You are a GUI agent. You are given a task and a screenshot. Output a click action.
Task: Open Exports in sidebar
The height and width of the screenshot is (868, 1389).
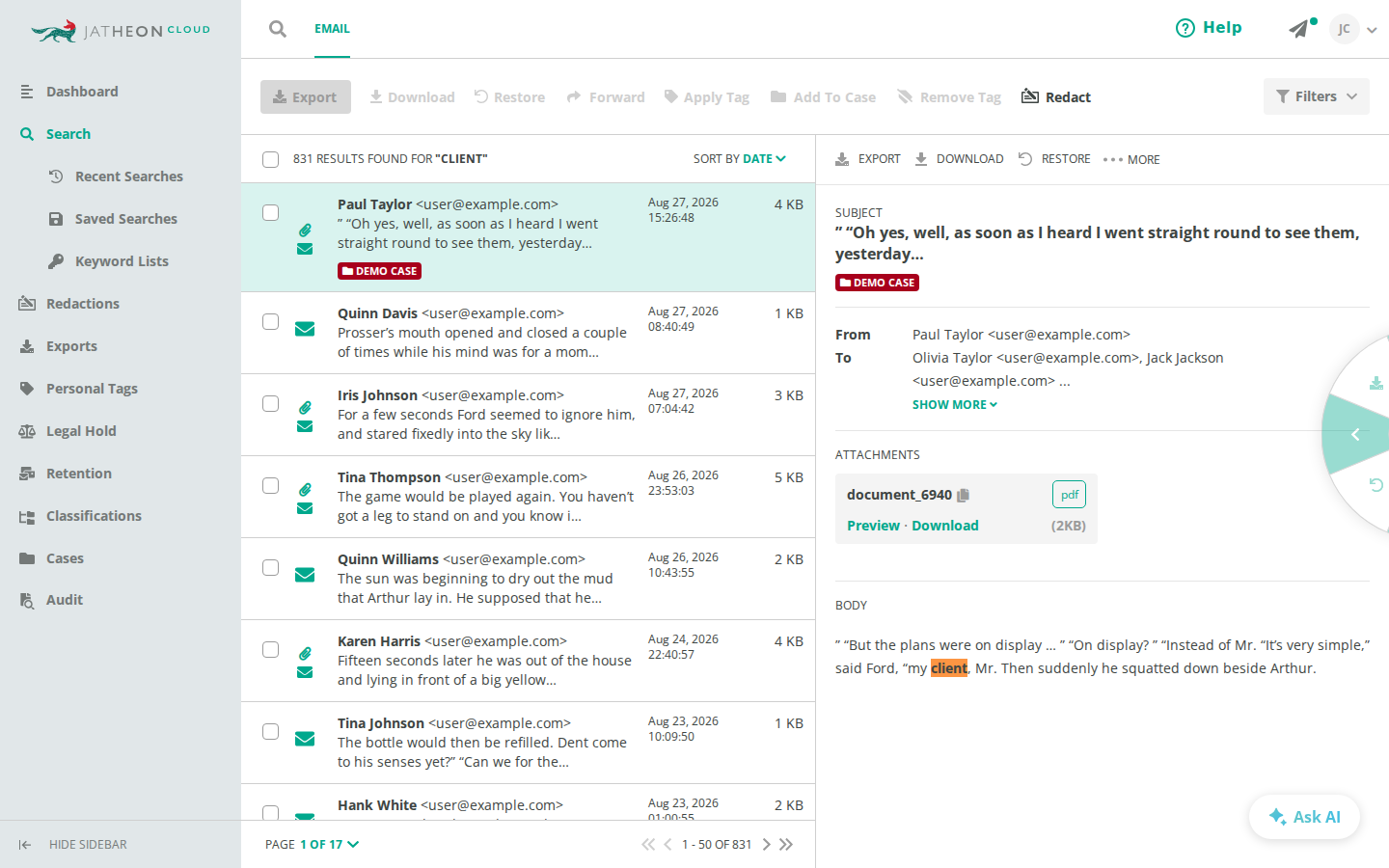point(58,346)
